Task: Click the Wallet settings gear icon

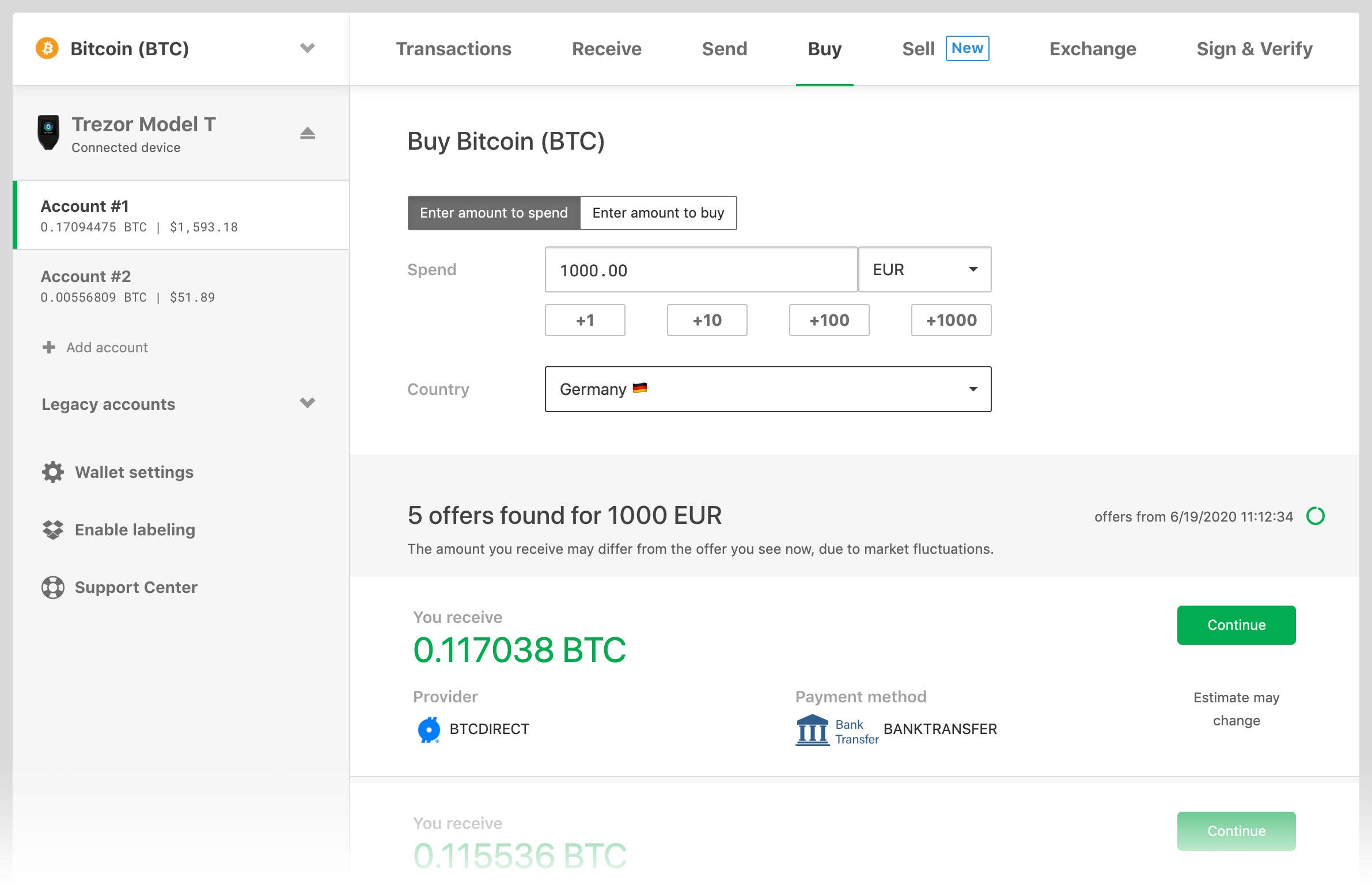Action: (x=53, y=473)
